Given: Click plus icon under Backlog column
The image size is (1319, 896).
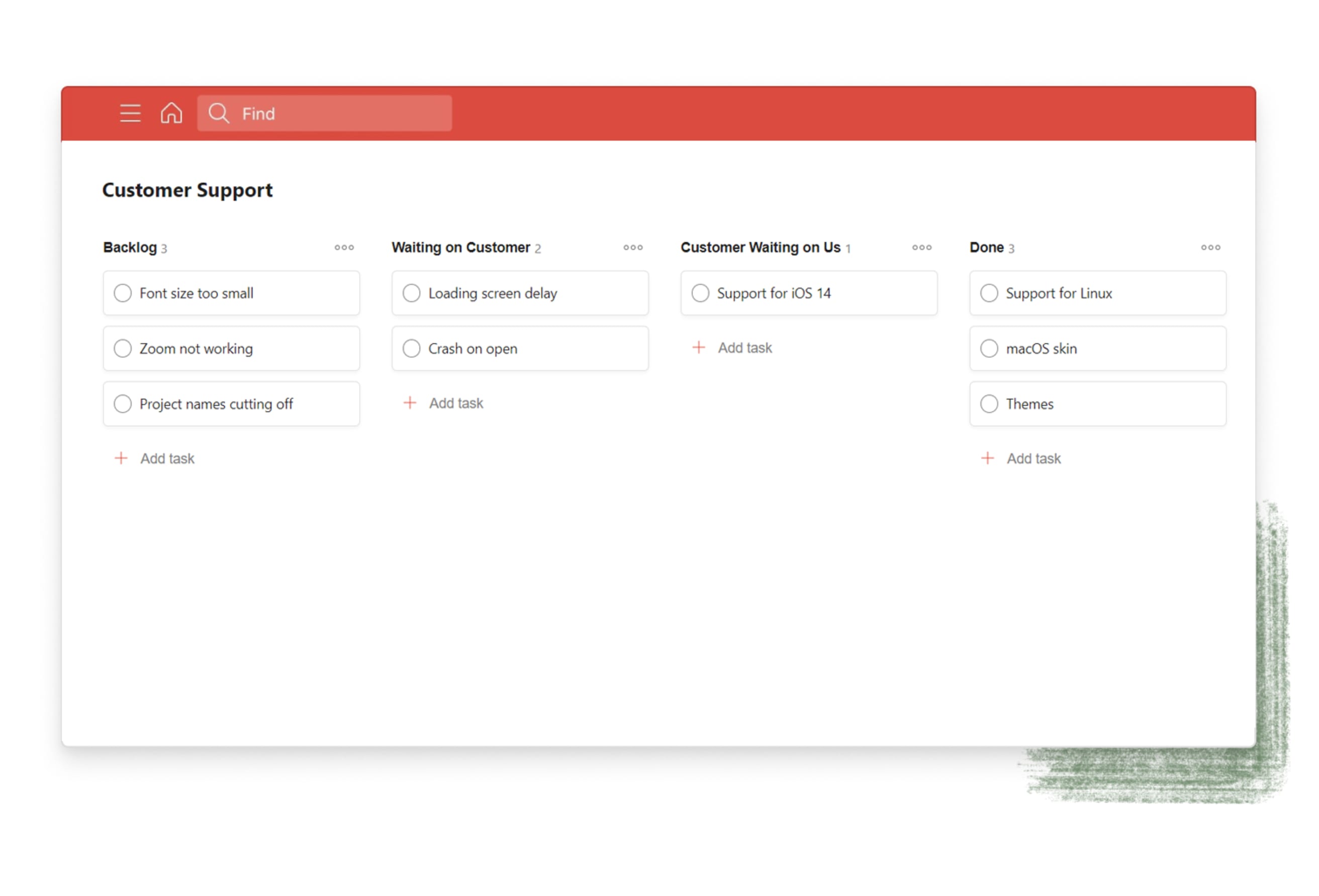Looking at the screenshot, I should tap(121, 458).
